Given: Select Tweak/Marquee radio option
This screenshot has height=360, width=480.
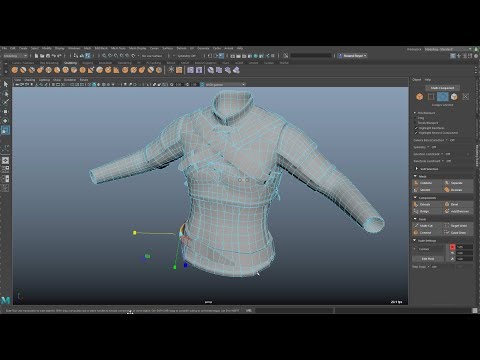Looking at the screenshot, I should coord(416,123).
